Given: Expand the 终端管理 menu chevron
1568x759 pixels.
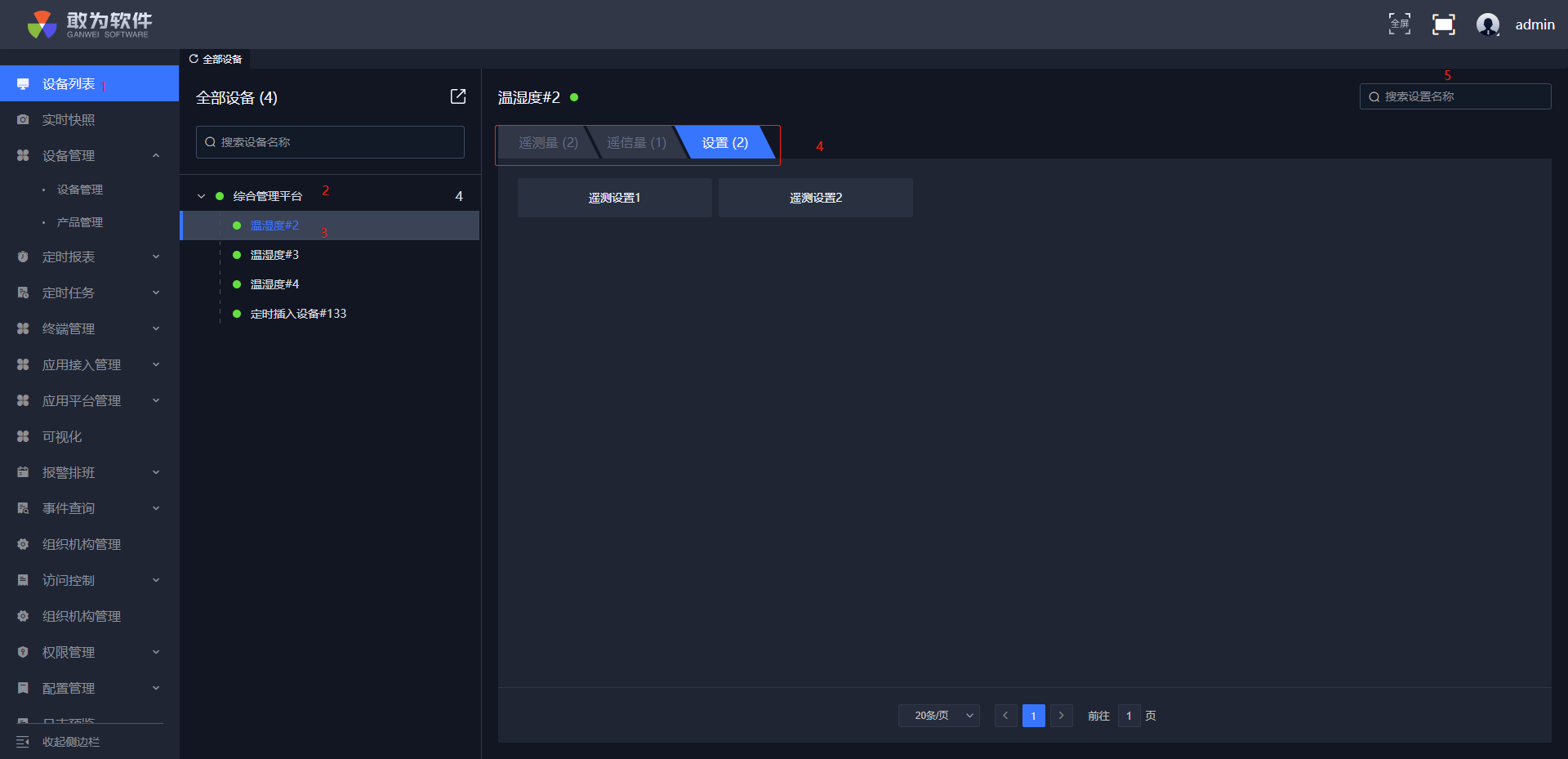Looking at the screenshot, I should (x=156, y=328).
